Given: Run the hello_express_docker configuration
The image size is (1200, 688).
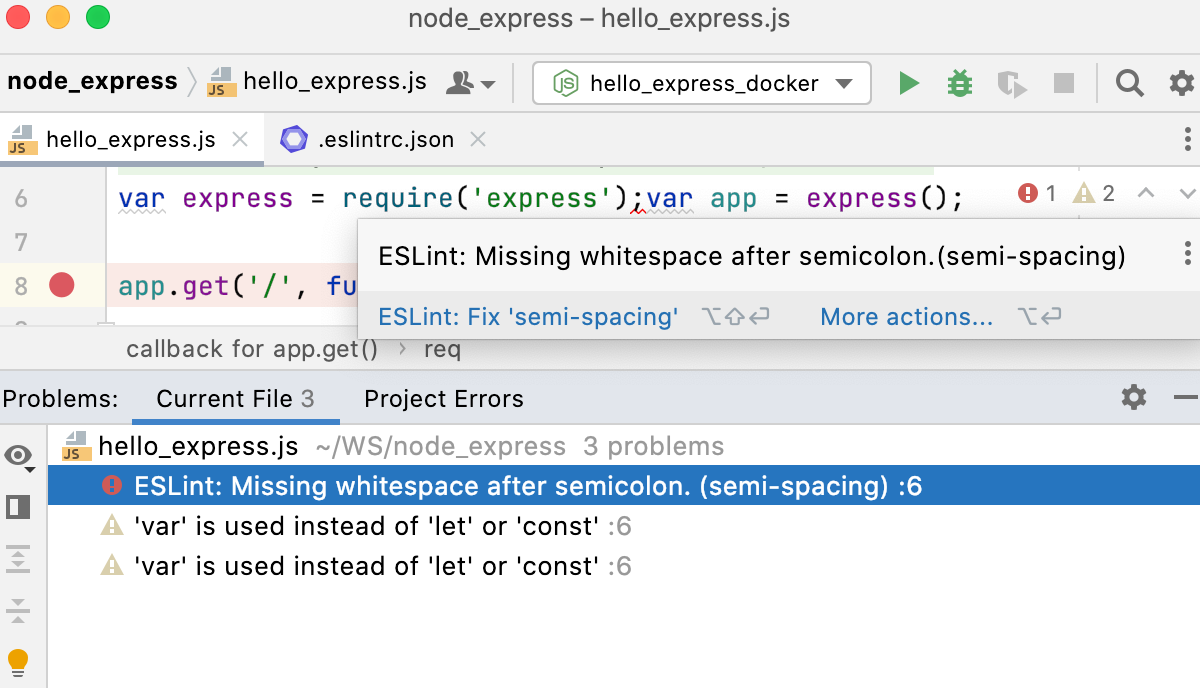Looking at the screenshot, I should pyautogui.click(x=909, y=83).
